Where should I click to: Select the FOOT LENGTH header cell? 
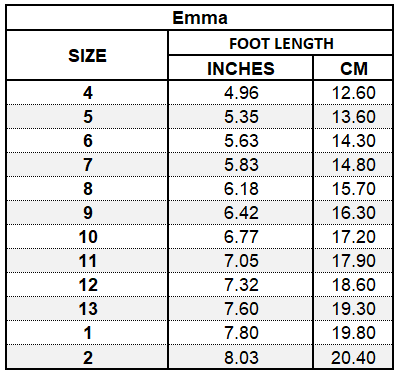click(x=281, y=43)
